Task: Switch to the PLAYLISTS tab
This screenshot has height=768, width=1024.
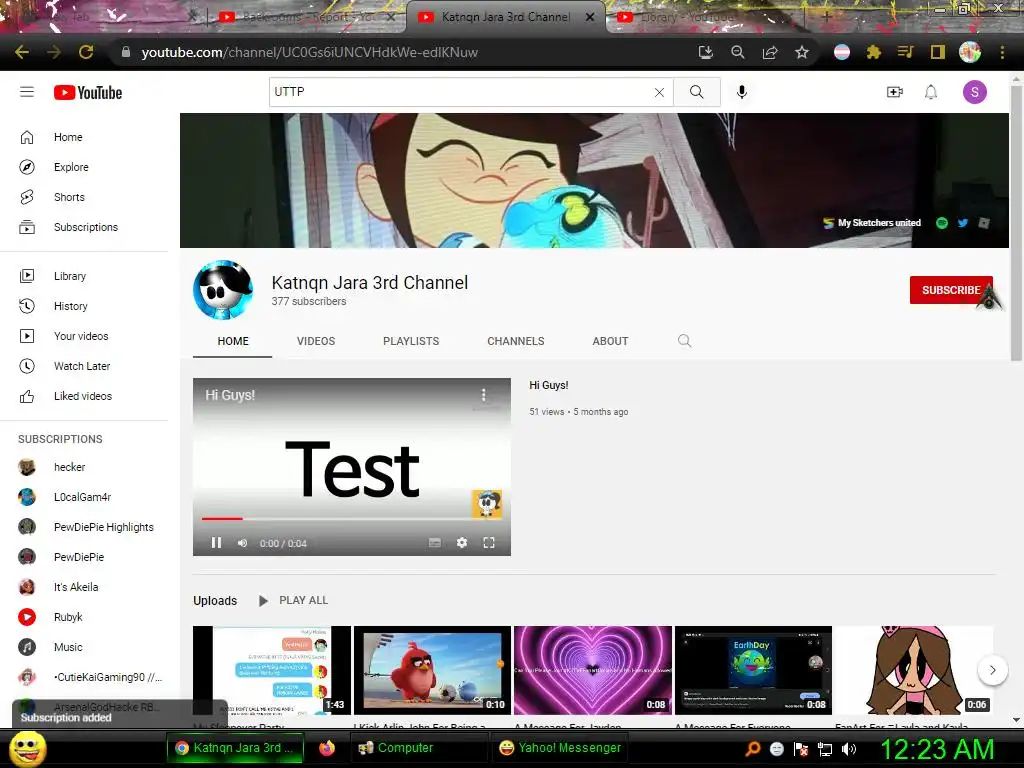Action: 411,341
